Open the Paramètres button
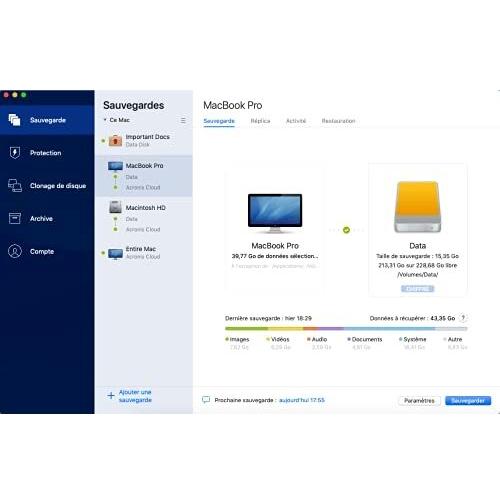This screenshot has width=500, height=500. click(419, 400)
